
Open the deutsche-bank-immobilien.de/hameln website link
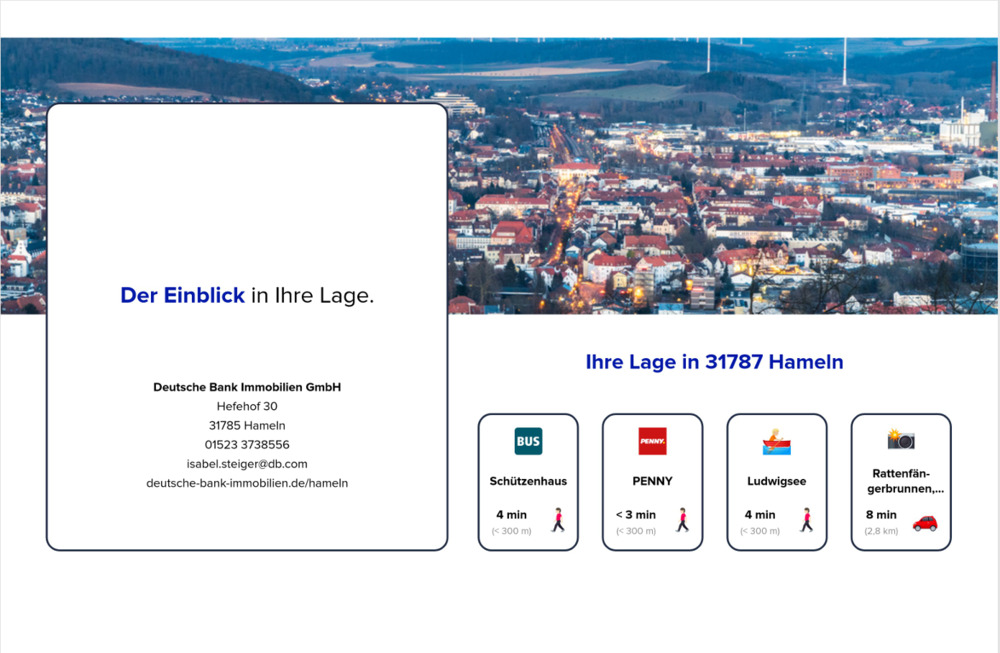point(247,483)
